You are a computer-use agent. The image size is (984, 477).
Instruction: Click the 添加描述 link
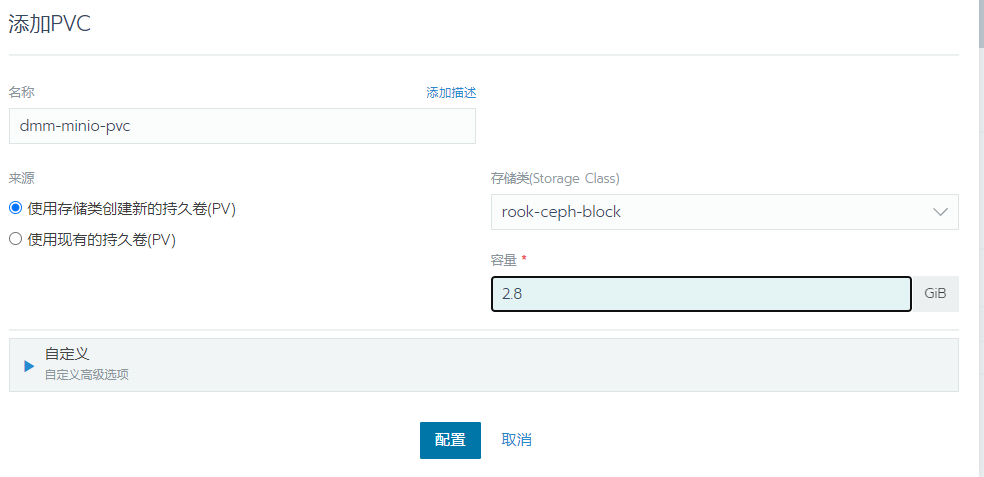click(451, 93)
